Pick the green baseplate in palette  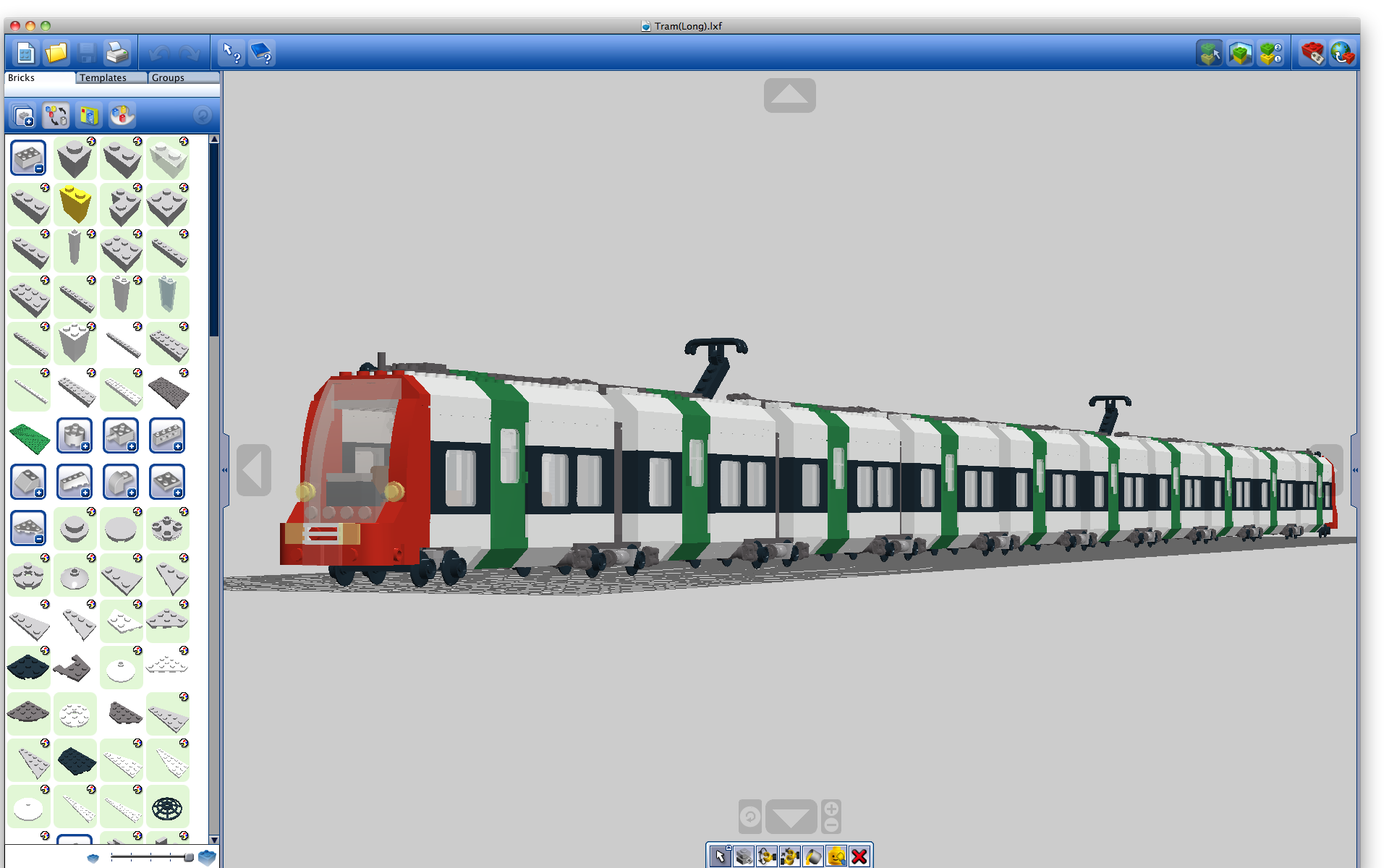pyautogui.click(x=29, y=437)
